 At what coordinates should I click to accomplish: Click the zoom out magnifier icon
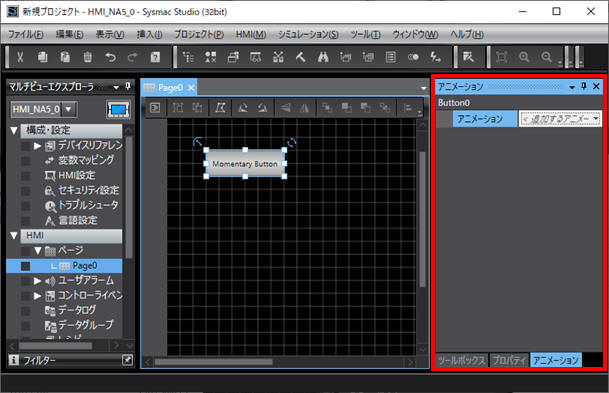547,57
